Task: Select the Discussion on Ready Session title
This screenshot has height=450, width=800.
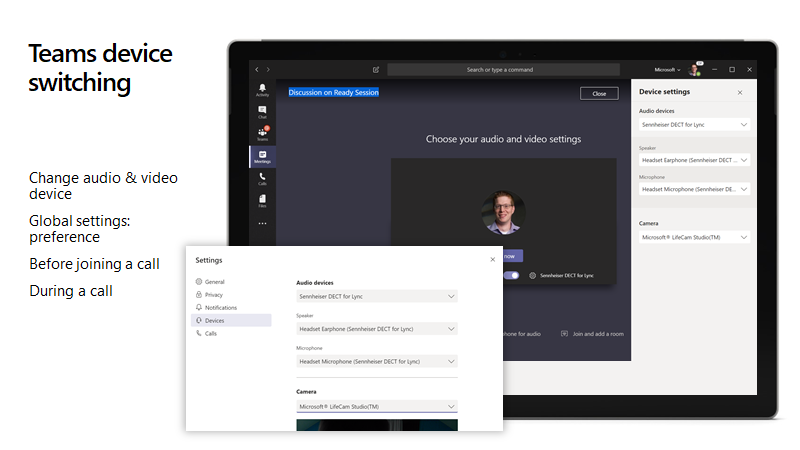Action: 334,92
